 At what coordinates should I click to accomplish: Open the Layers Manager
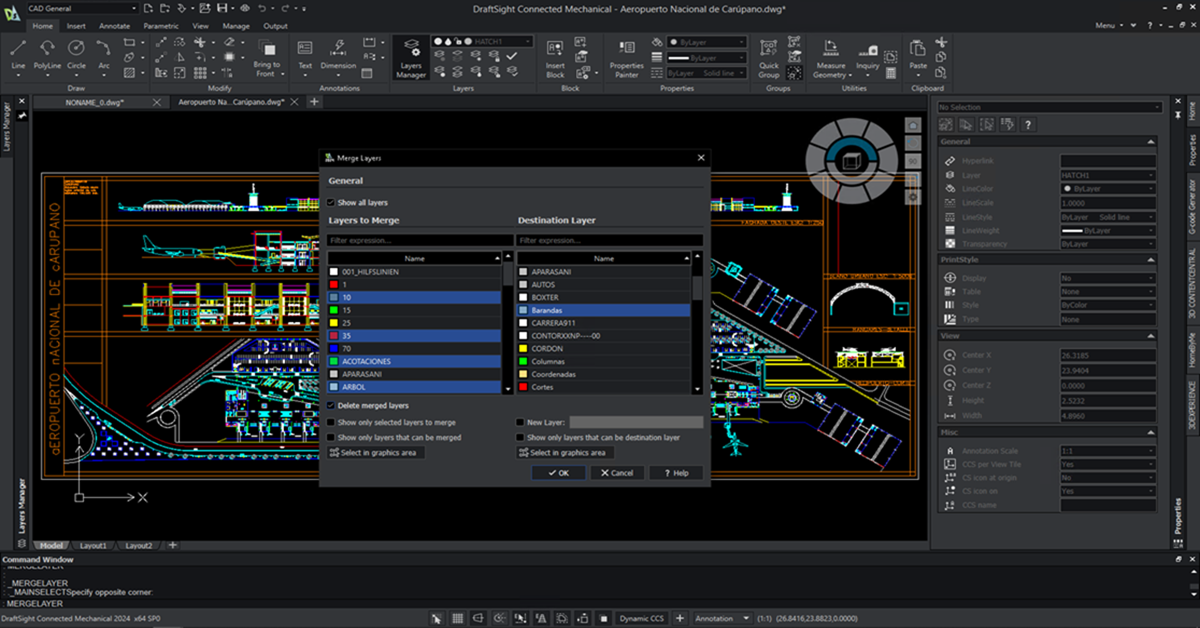411,55
